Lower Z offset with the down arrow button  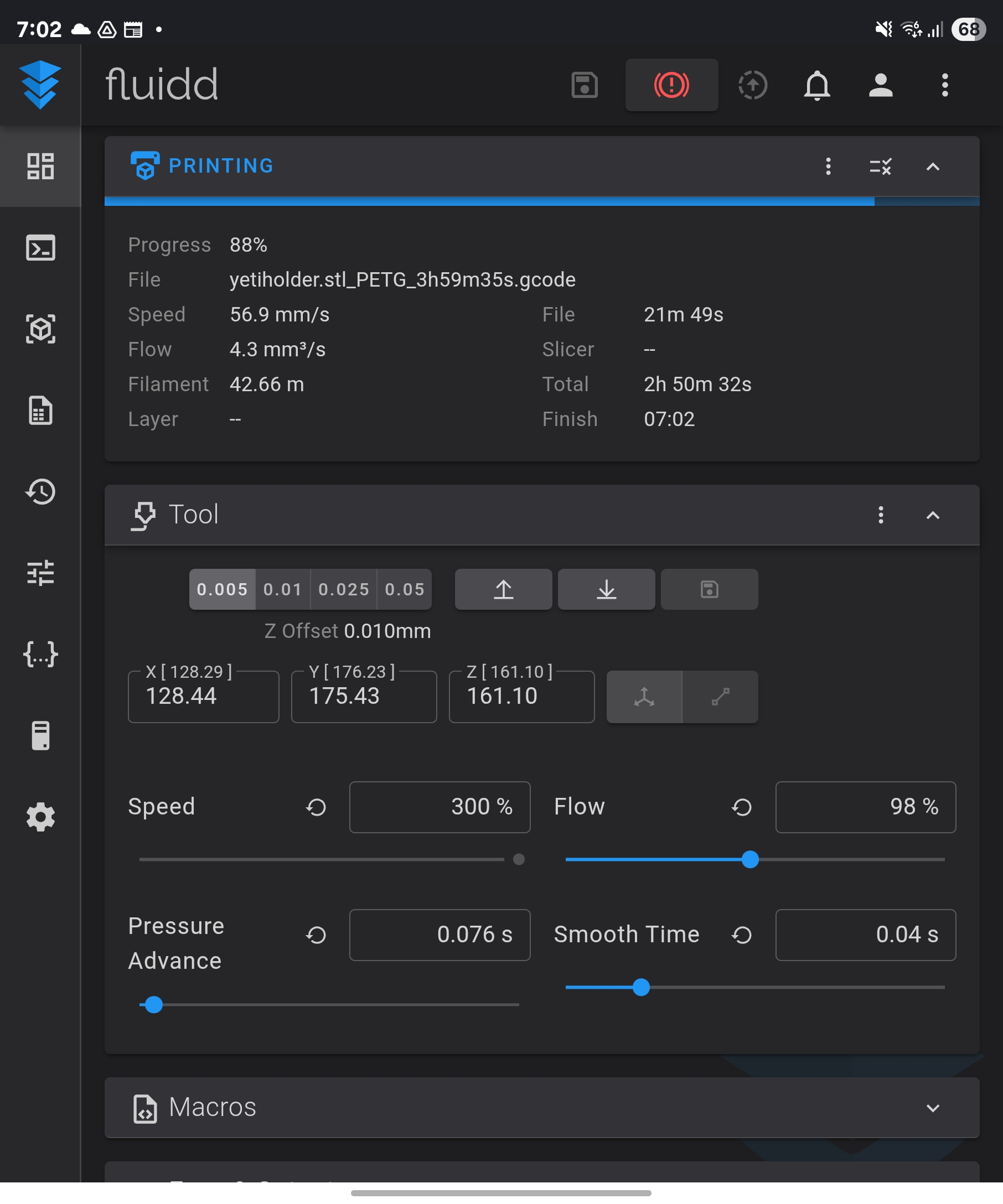pyautogui.click(x=606, y=589)
